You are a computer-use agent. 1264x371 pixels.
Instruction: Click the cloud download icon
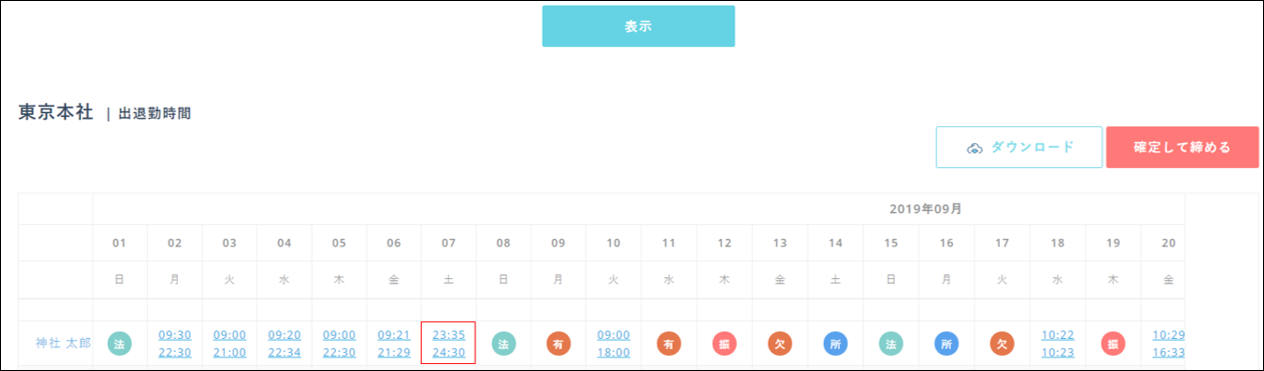pos(974,148)
